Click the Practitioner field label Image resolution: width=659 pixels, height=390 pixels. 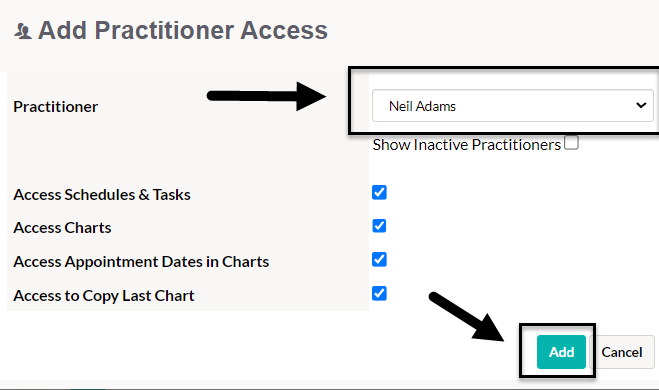pos(55,107)
